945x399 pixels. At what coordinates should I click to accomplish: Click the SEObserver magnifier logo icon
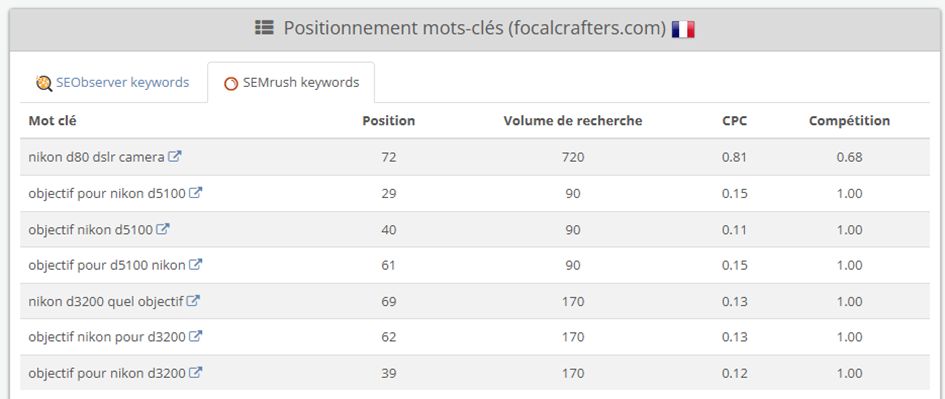(44, 83)
